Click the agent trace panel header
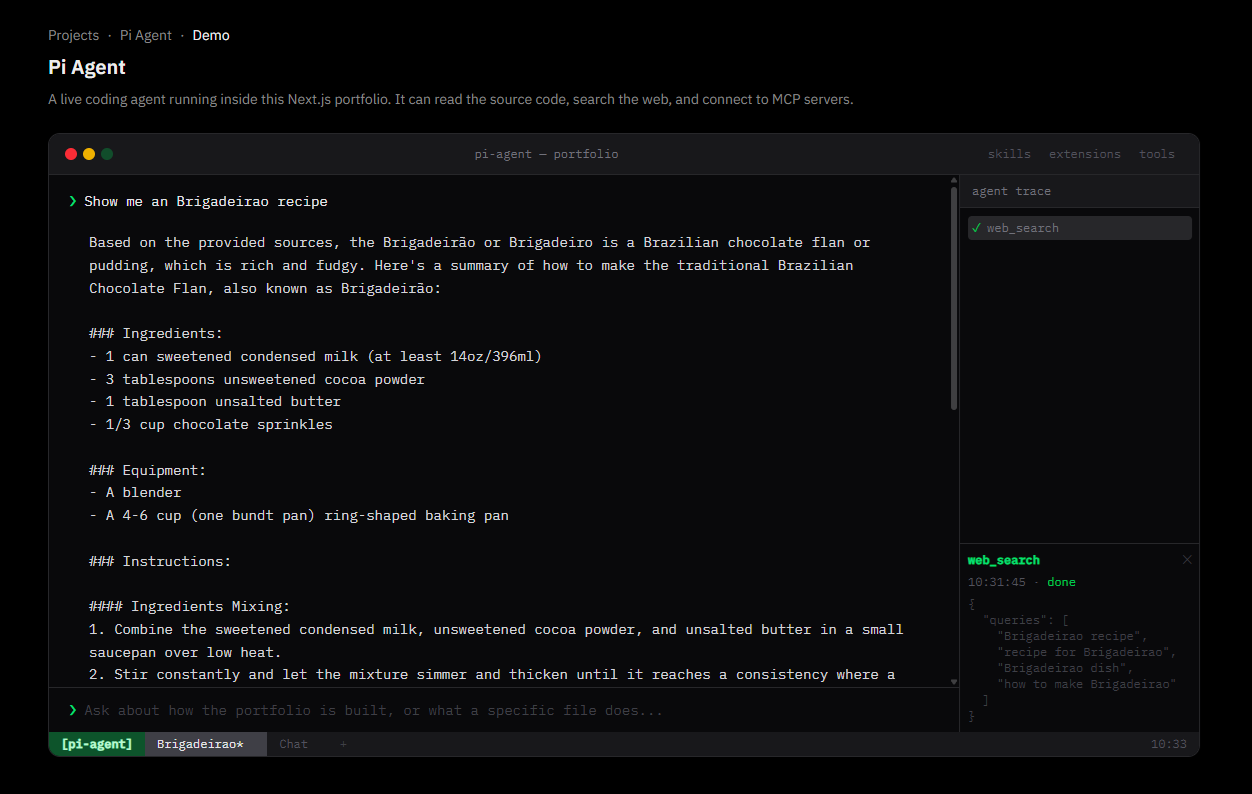This screenshot has width=1252, height=794. coord(1079,191)
